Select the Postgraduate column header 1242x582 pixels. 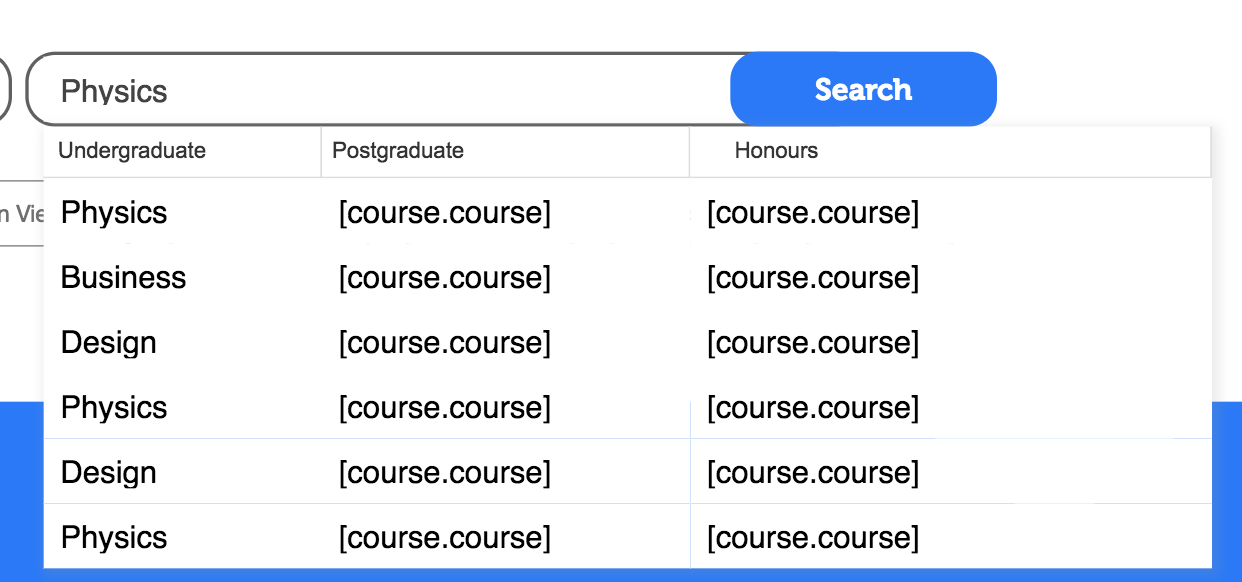398,151
